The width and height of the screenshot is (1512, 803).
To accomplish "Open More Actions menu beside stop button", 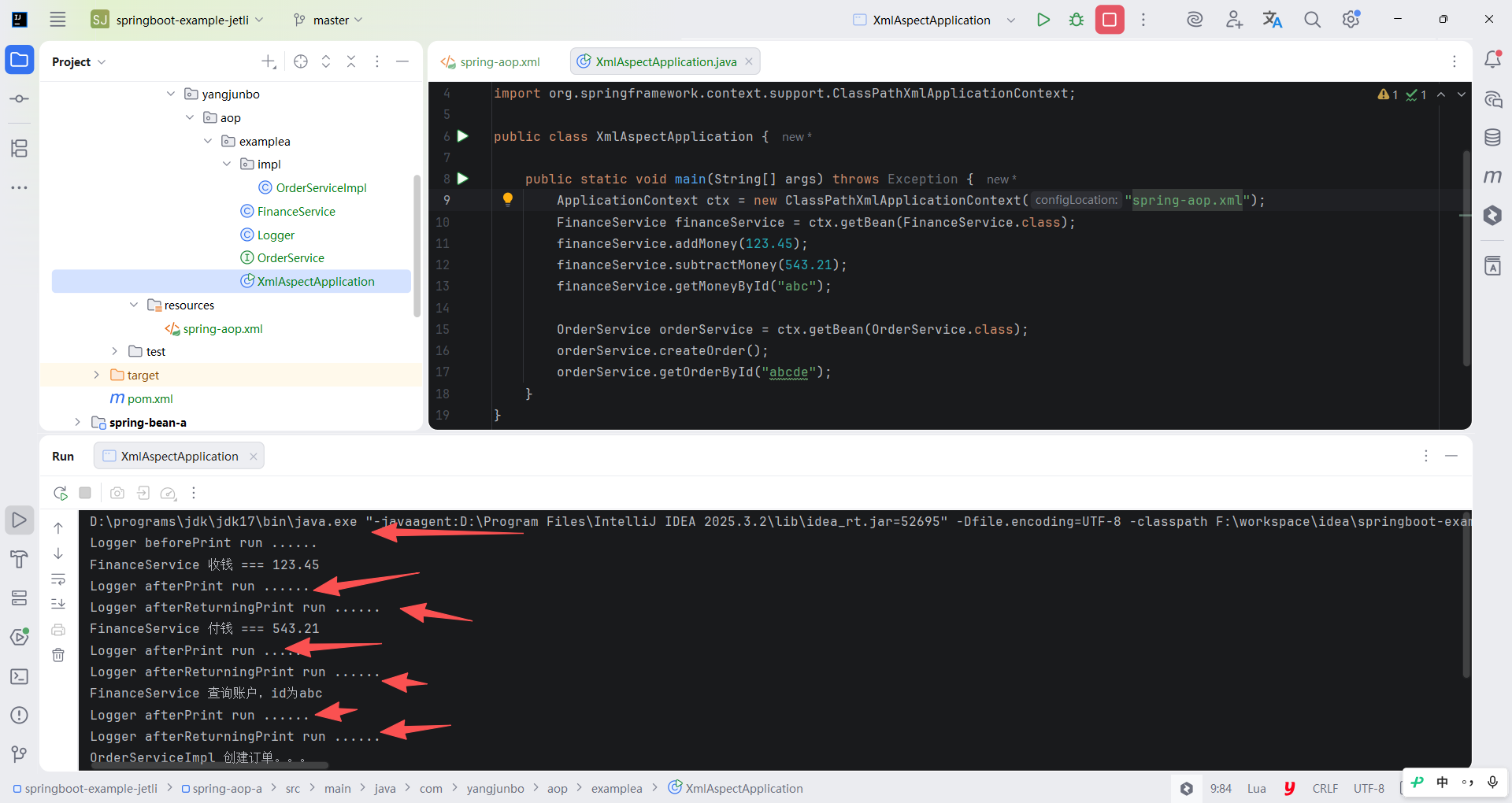I will (x=1143, y=20).
